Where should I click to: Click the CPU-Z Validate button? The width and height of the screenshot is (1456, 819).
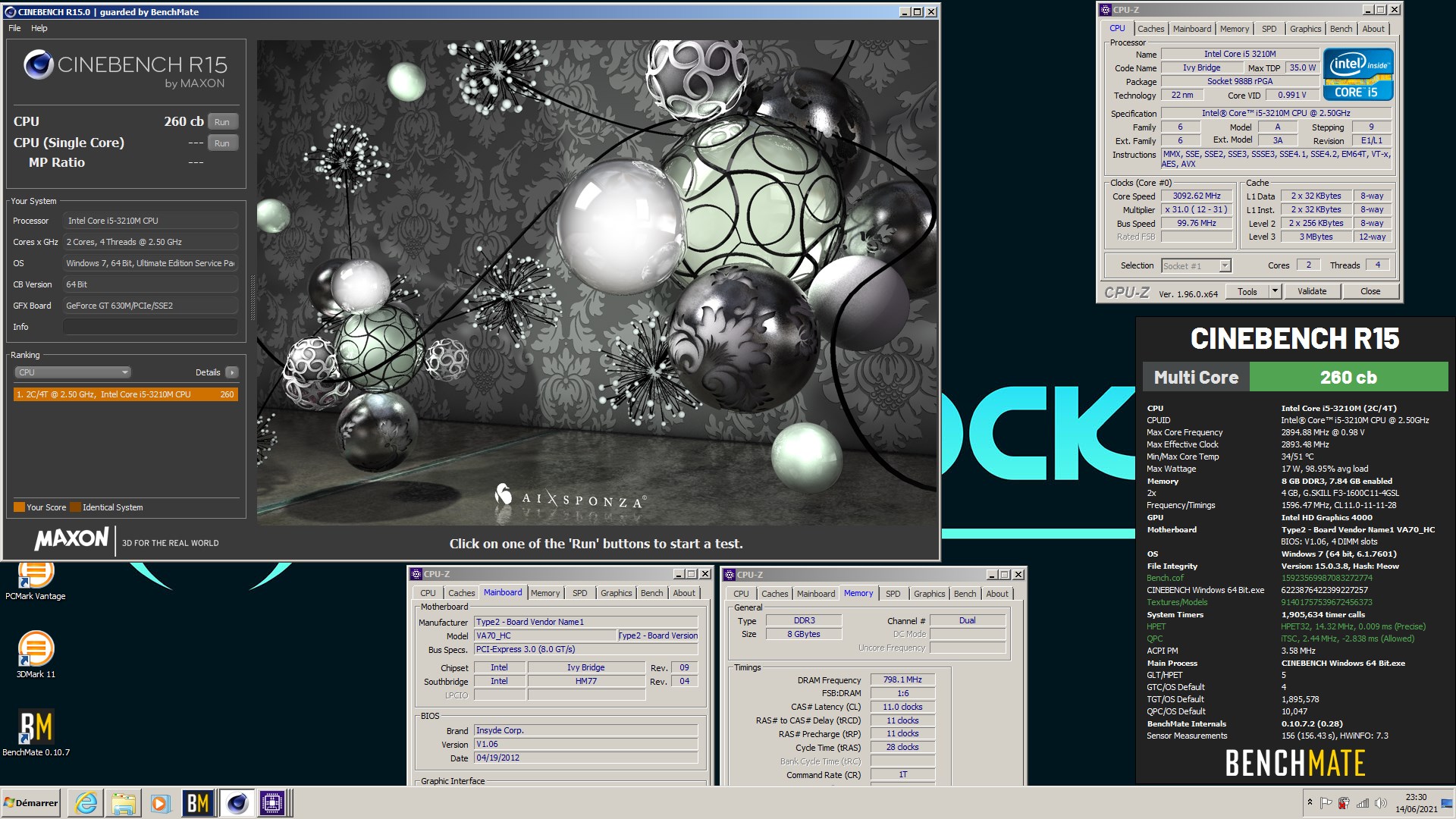pyautogui.click(x=1312, y=291)
